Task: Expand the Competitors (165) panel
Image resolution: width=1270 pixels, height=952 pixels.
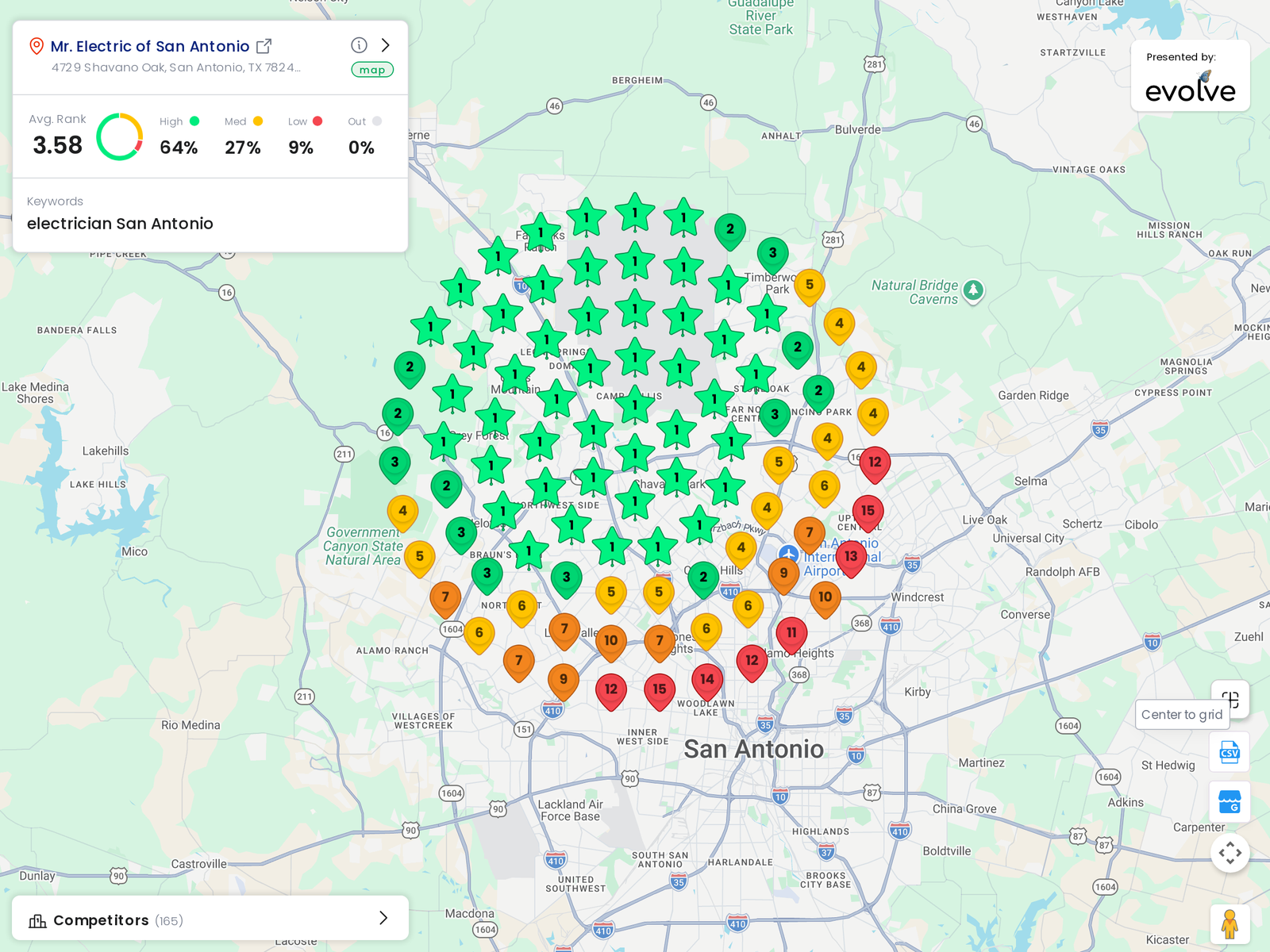Action: [x=210, y=919]
